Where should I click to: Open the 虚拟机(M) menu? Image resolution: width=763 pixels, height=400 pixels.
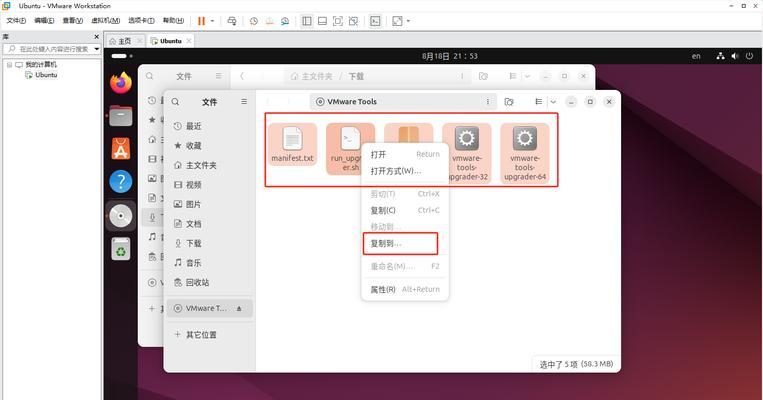[x=106, y=20]
